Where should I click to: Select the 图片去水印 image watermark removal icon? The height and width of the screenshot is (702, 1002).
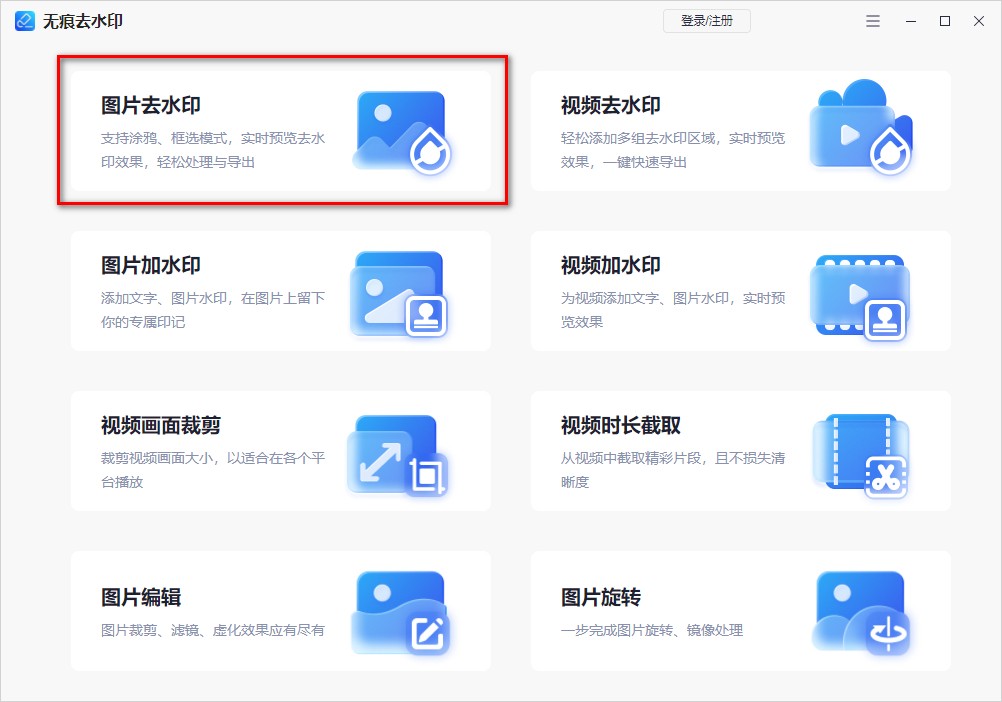399,132
